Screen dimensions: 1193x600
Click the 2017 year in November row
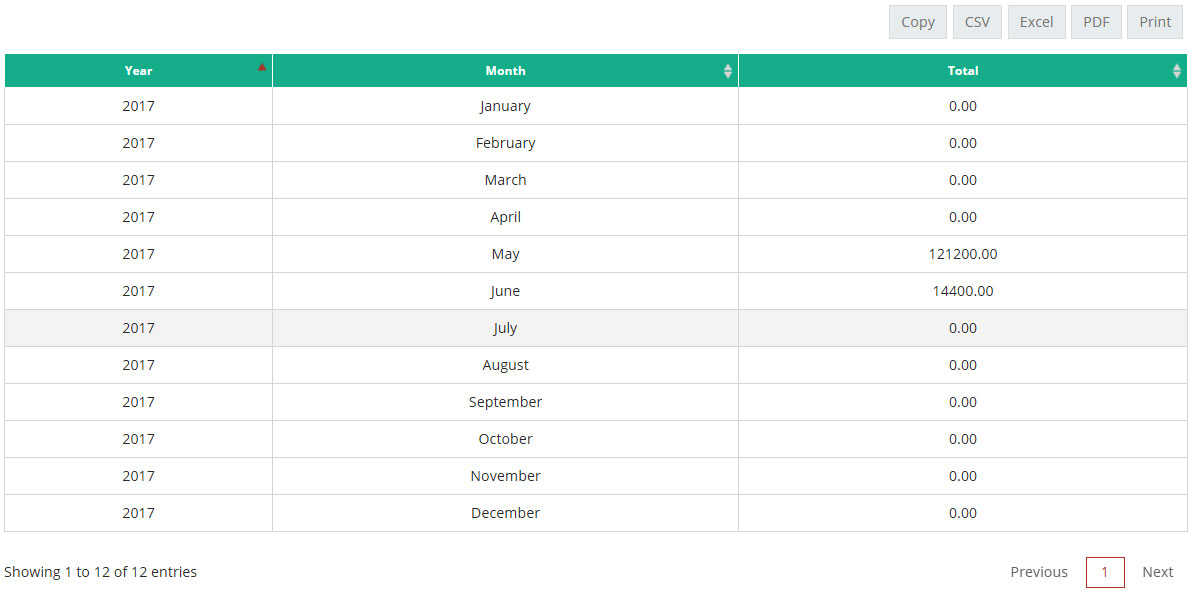click(138, 476)
